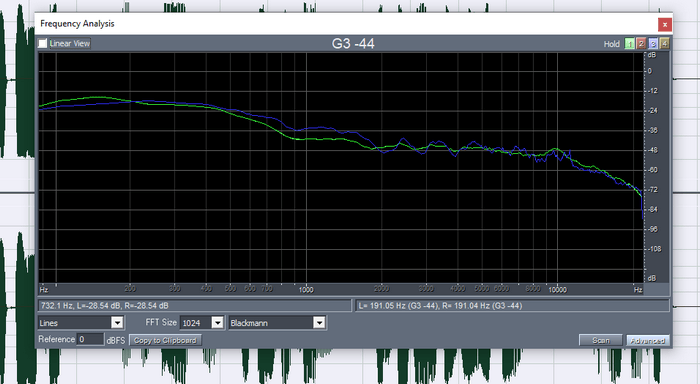Click the Copy to Clipboard button
This screenshot has width=700, height=384.
point(165,340)
